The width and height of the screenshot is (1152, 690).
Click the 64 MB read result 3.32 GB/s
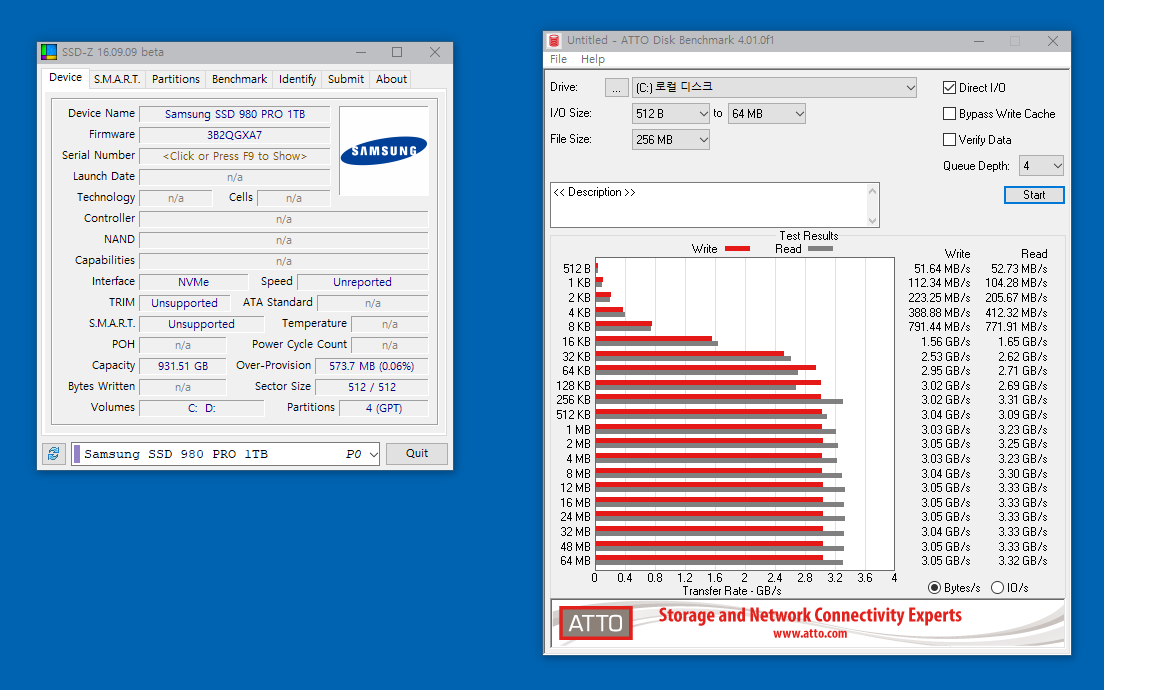click(x=1023, y=561)
